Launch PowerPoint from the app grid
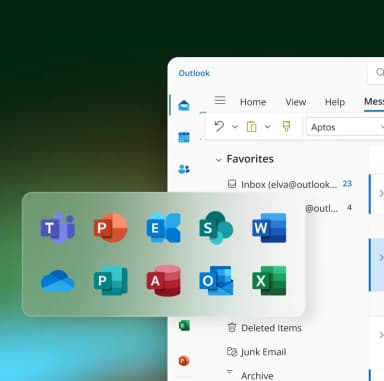The image size is (384, 381). point(111,228)
